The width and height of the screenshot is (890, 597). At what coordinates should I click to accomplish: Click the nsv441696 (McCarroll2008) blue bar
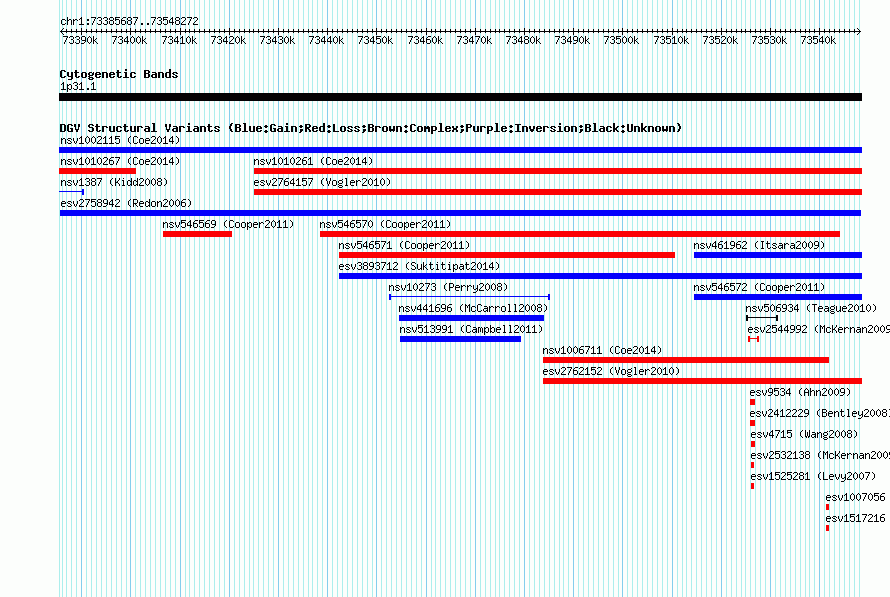[x=472, y=318]
